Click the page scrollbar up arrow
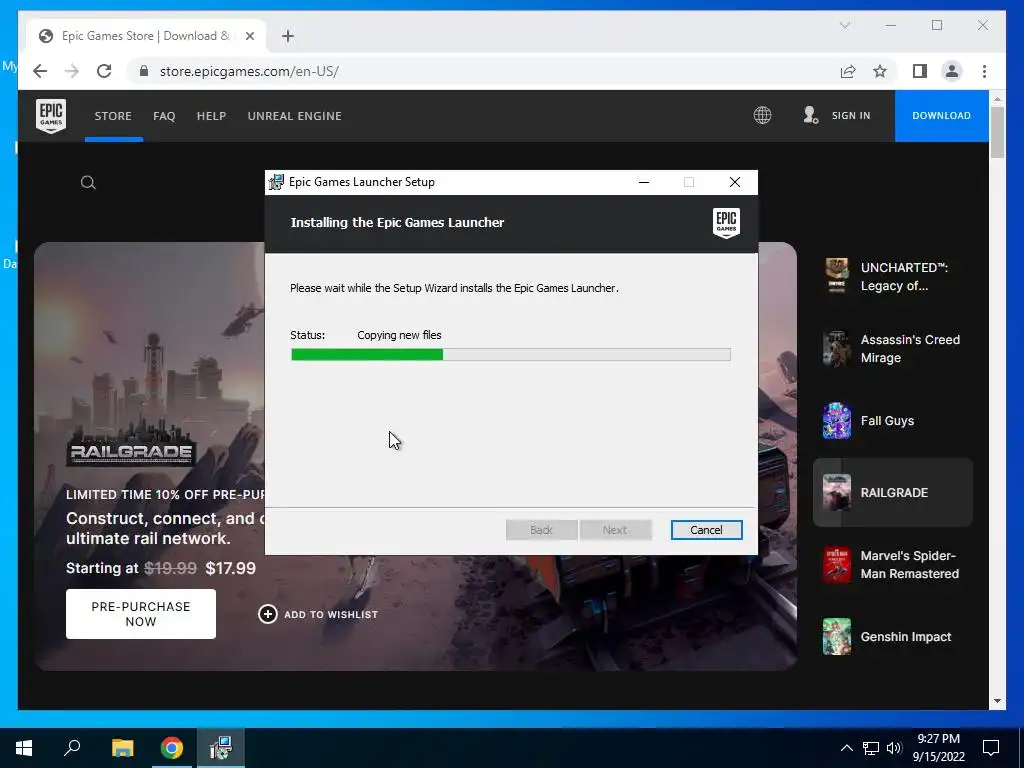1024x768 pixels. point(997,99)
